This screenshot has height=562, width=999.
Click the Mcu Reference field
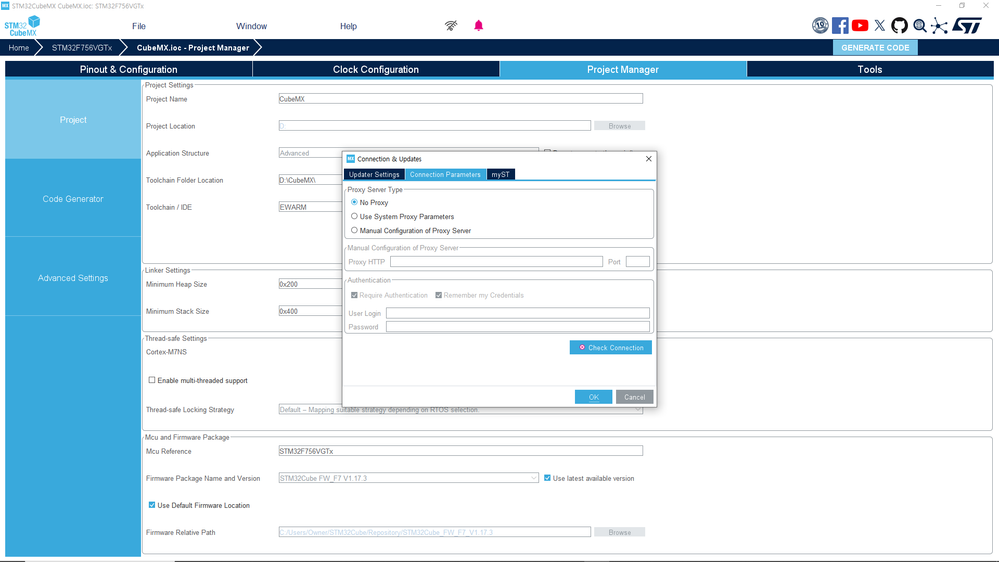461,451
